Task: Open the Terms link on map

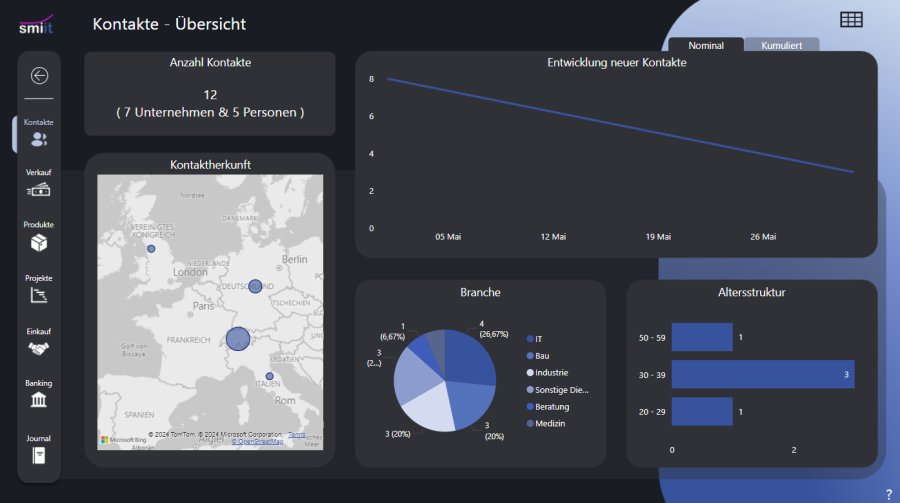Action: [x=297, y=434]
